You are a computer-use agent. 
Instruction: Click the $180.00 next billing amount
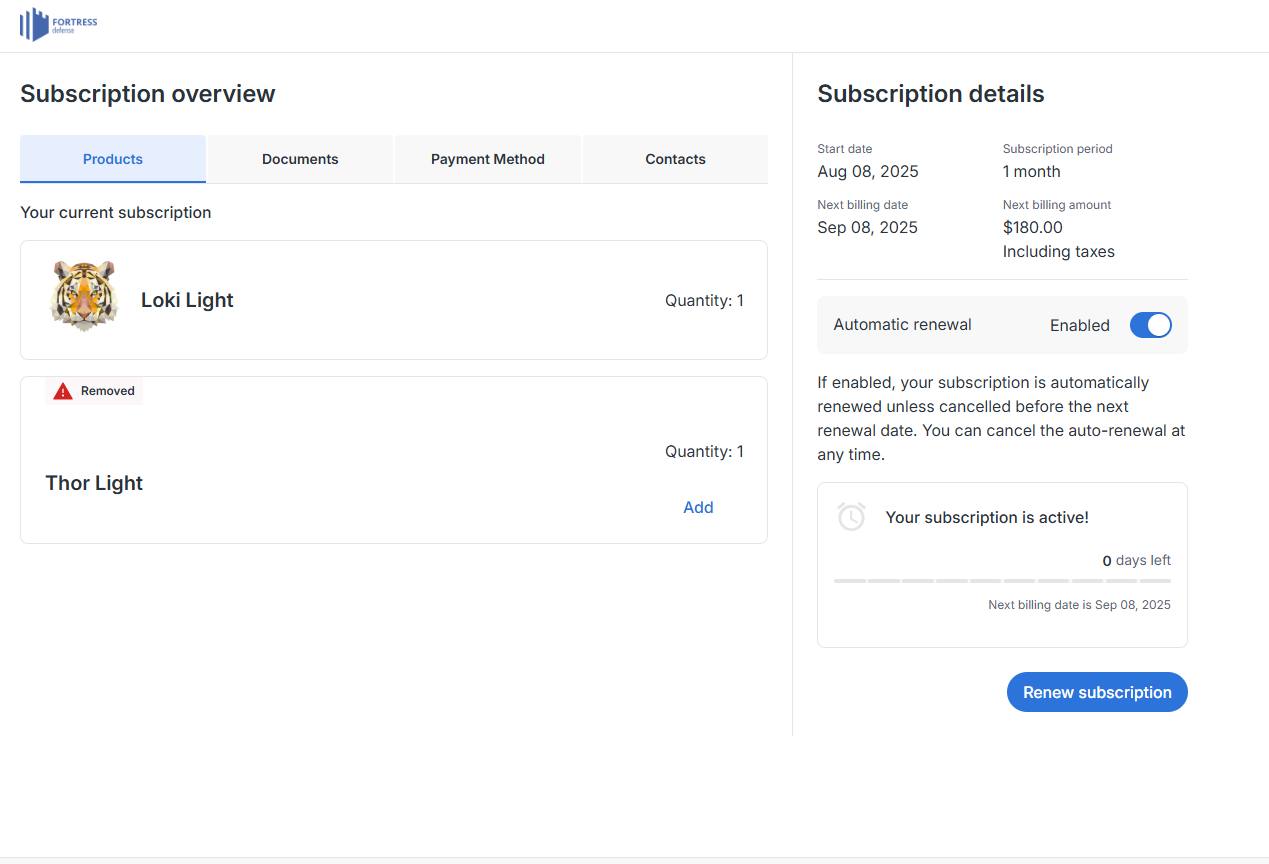tap(1032, 227)
